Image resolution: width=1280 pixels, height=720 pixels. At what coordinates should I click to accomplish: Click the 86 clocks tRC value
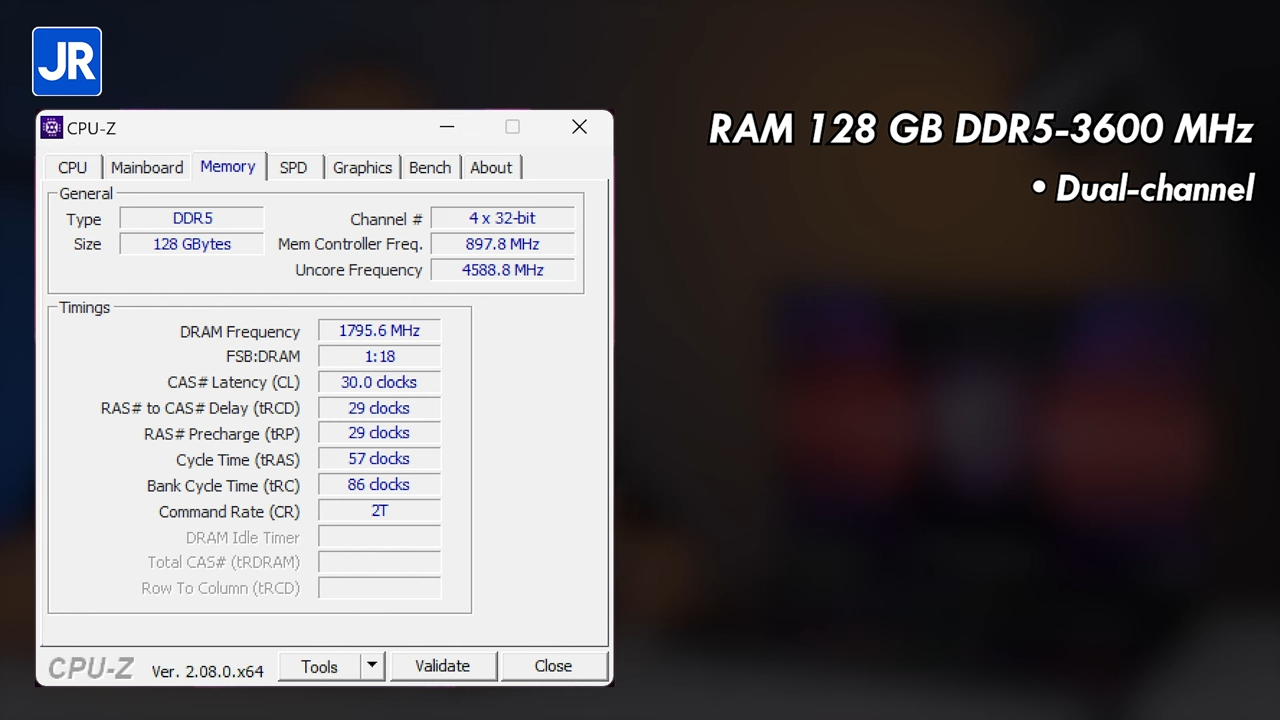click(379, 485)
